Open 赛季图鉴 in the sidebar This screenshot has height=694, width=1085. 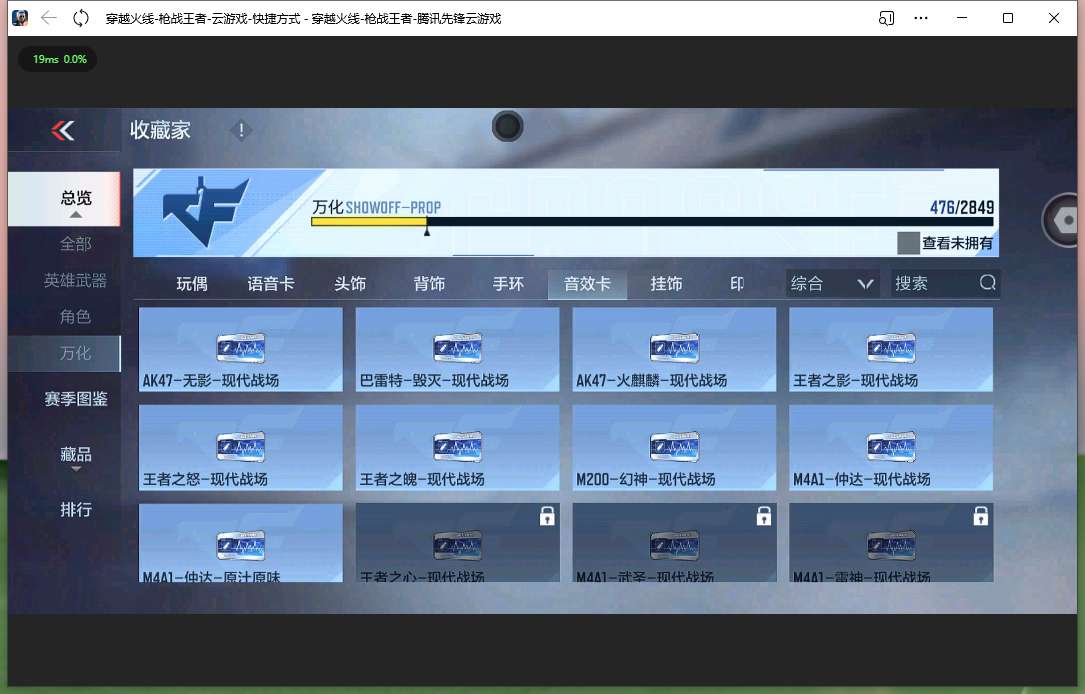coord(75,399)
